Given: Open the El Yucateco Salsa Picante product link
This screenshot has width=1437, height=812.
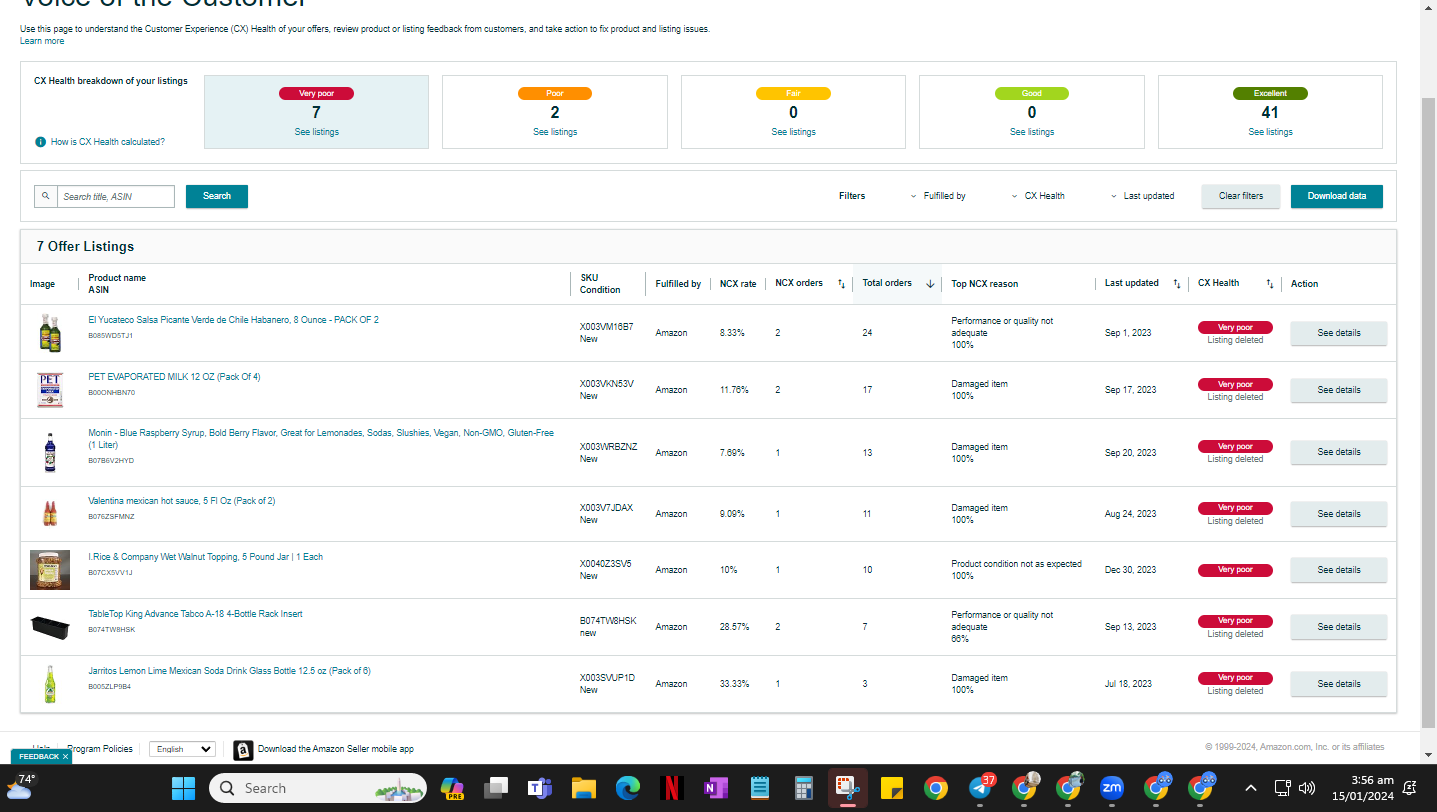Looking at the screenshot, I should [233, 320].
